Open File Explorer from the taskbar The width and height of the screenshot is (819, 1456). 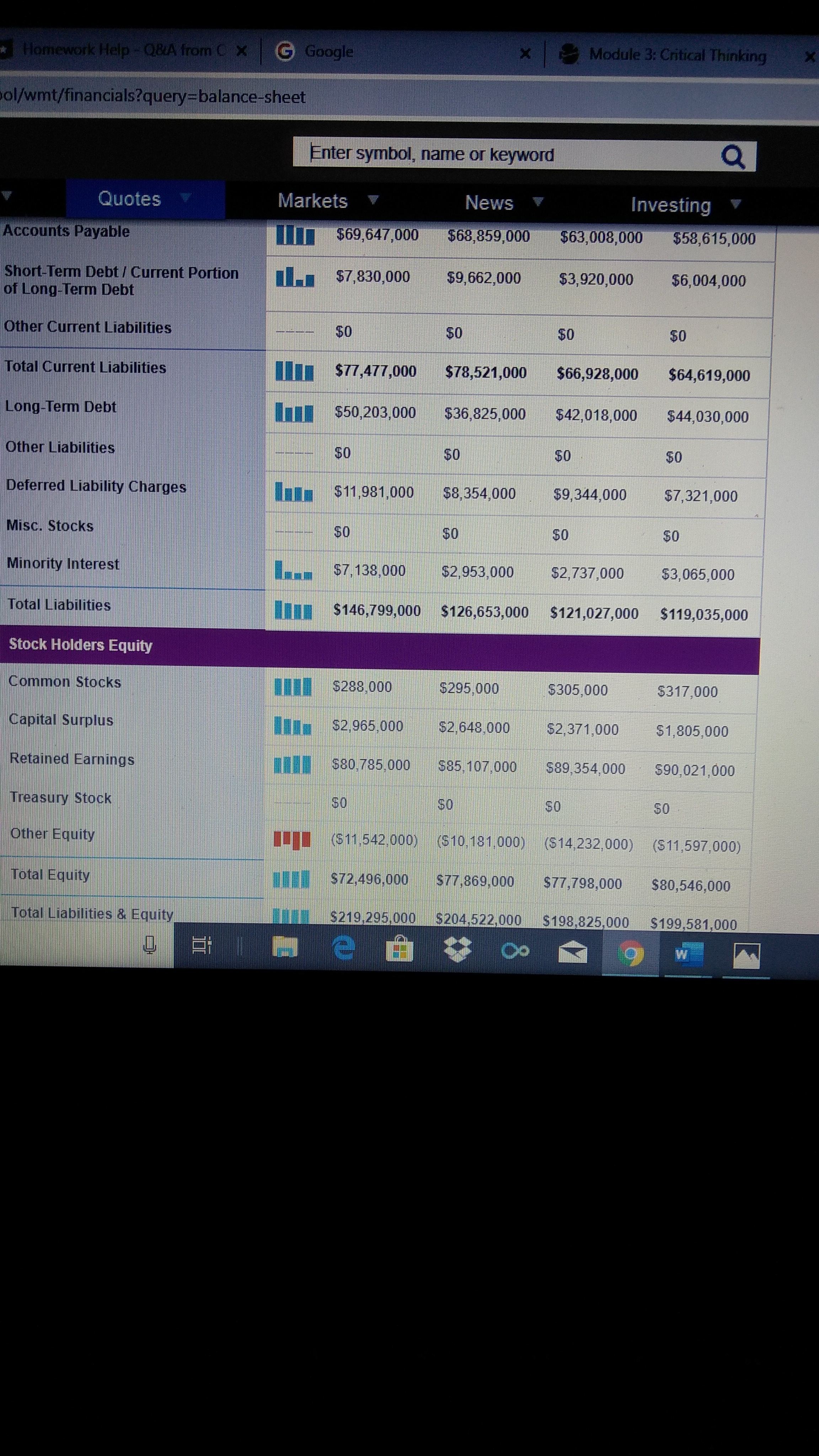pyautogui.click(x=285, y=947)
